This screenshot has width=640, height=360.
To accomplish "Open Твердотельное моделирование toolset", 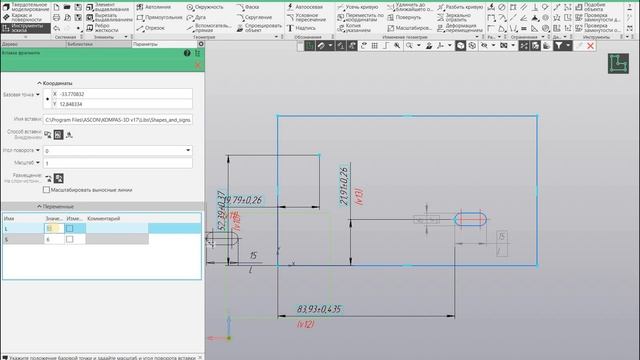I will pyautogui.click(x=26, y=7).
